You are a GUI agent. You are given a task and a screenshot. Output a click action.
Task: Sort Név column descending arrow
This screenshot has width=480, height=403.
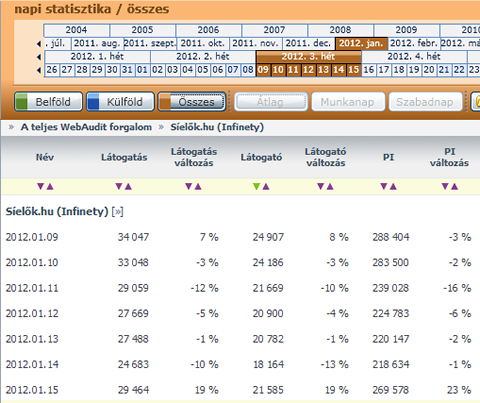[41, 186]
